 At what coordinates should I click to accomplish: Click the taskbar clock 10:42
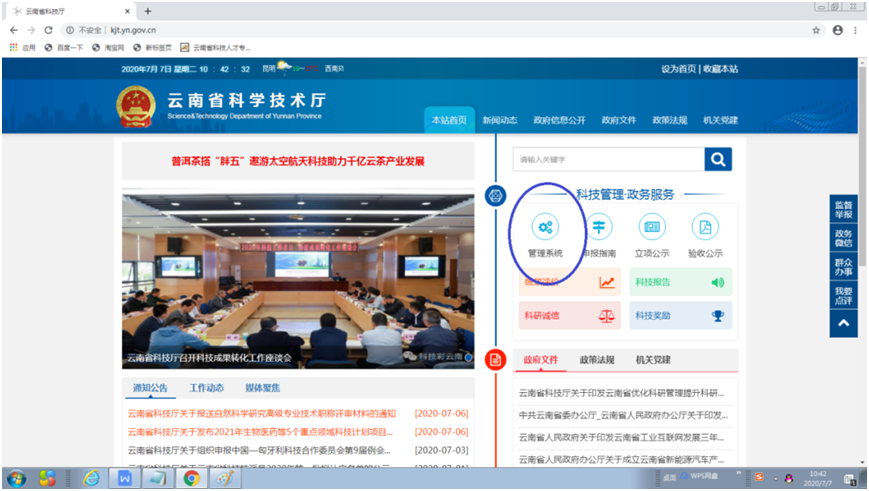[818, 478]
